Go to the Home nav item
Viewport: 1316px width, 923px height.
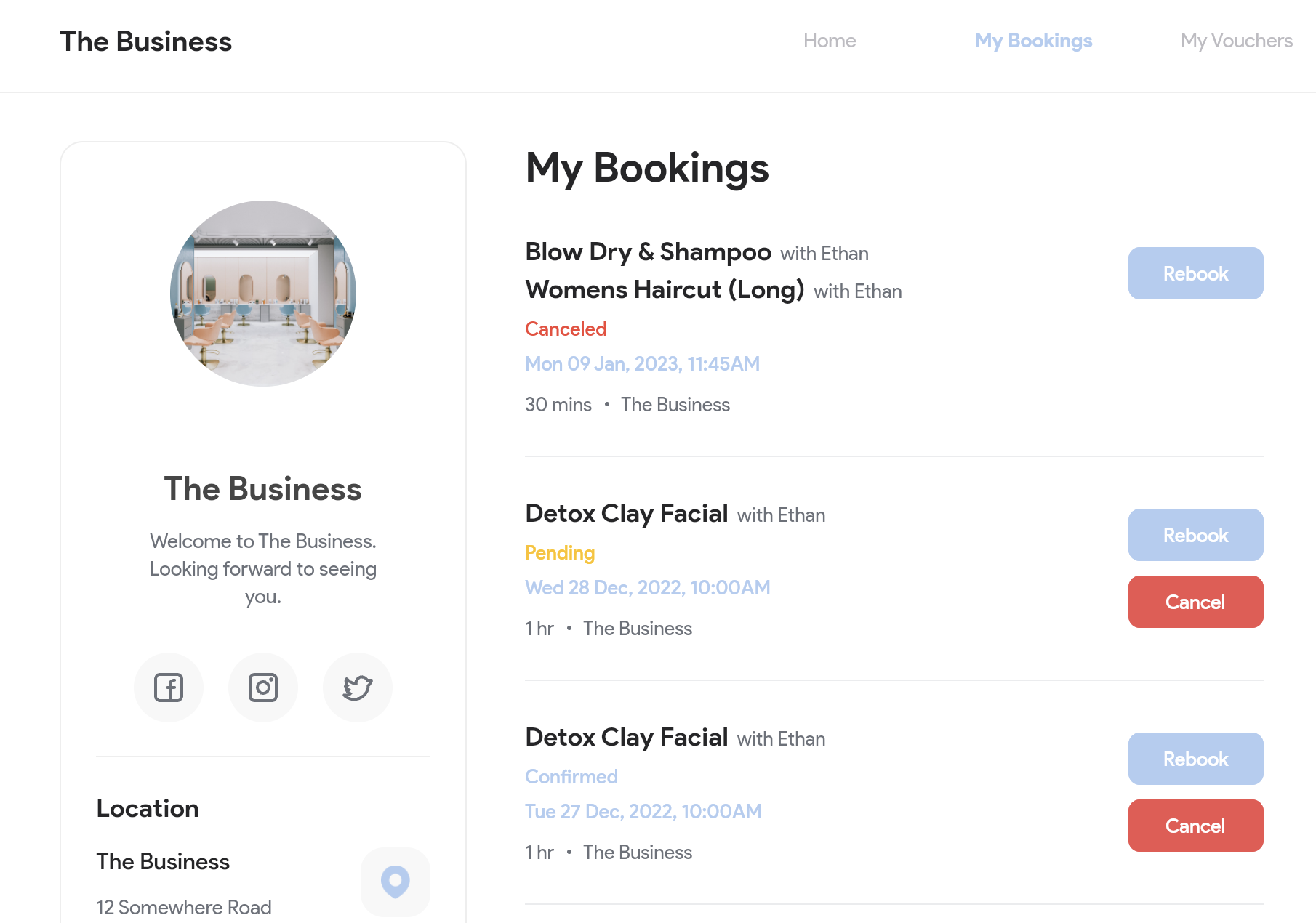(x=830, y=41)
